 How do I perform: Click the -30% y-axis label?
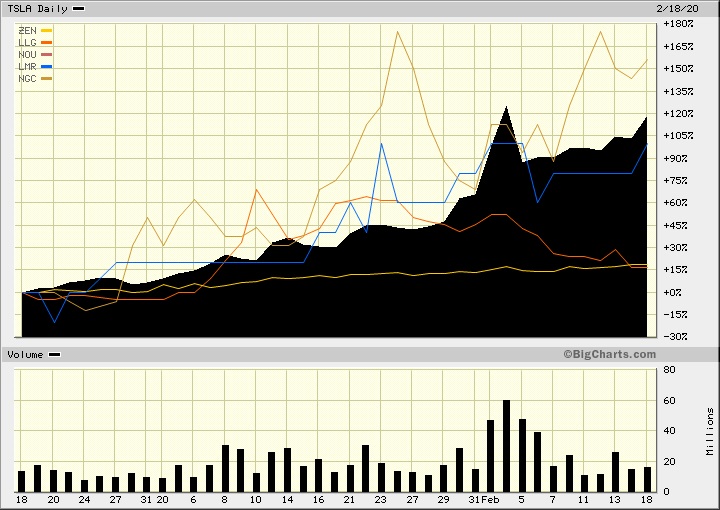[675, 337]
